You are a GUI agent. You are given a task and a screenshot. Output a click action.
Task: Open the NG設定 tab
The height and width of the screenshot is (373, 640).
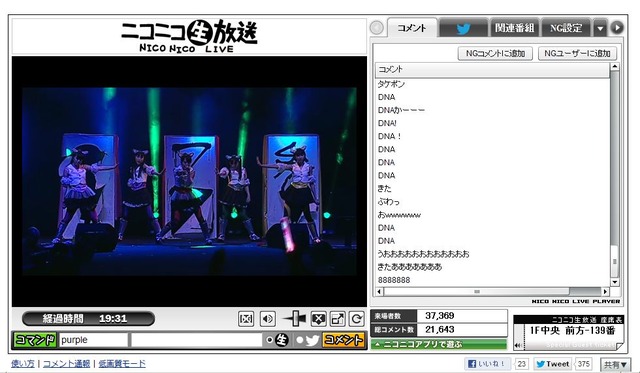click(566, 28)
